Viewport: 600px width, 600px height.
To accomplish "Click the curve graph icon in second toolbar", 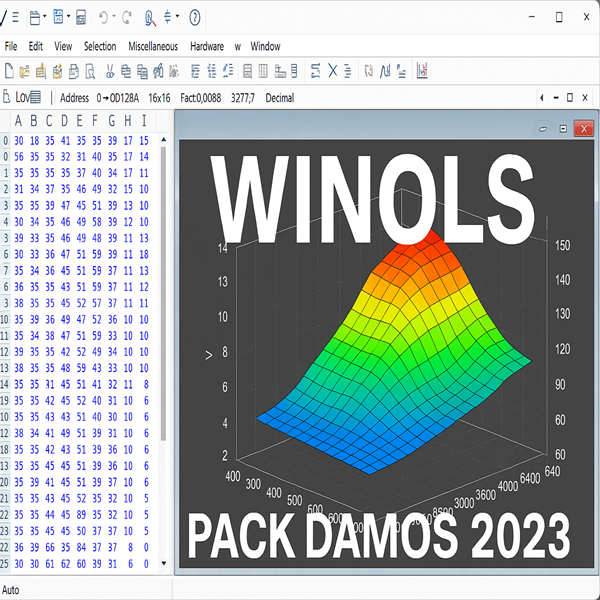I will (x=385, y=71).
